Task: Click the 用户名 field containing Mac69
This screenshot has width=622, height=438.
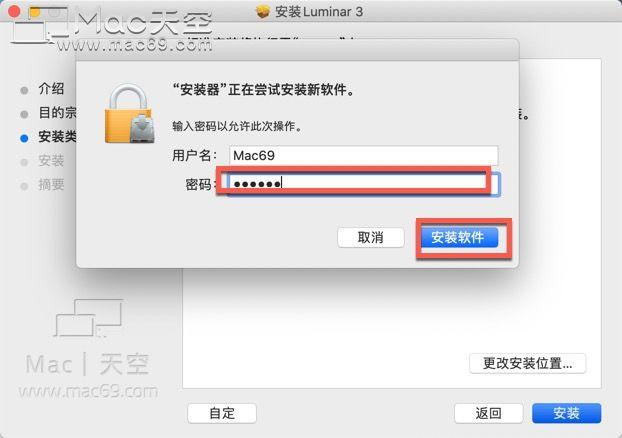Action: tap(363, 155)
